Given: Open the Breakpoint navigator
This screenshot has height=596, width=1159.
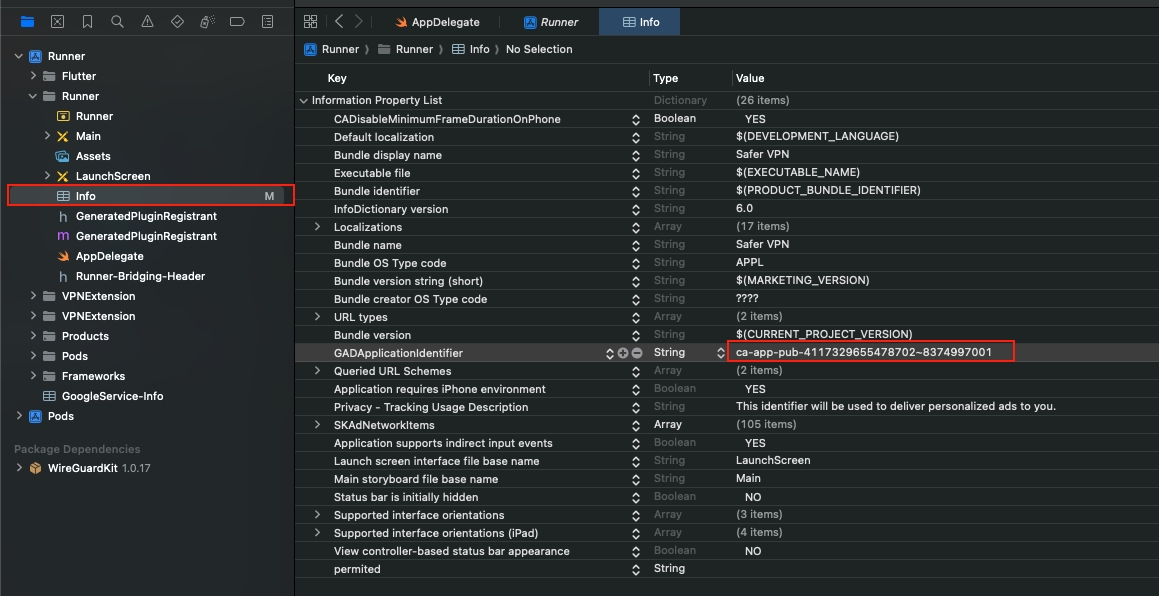Looking at the screenshot, I should (237, 21).
